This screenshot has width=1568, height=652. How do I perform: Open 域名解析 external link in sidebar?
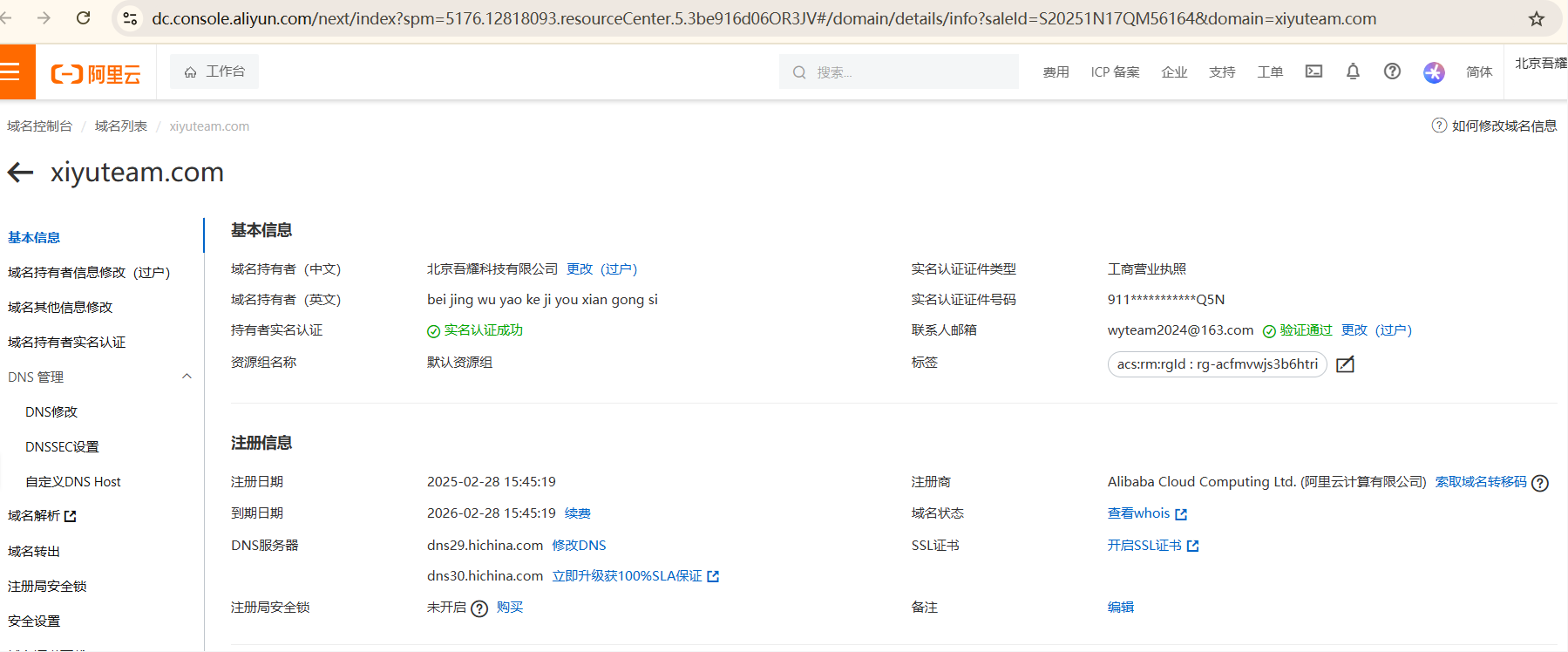click(x=42, y=516)
